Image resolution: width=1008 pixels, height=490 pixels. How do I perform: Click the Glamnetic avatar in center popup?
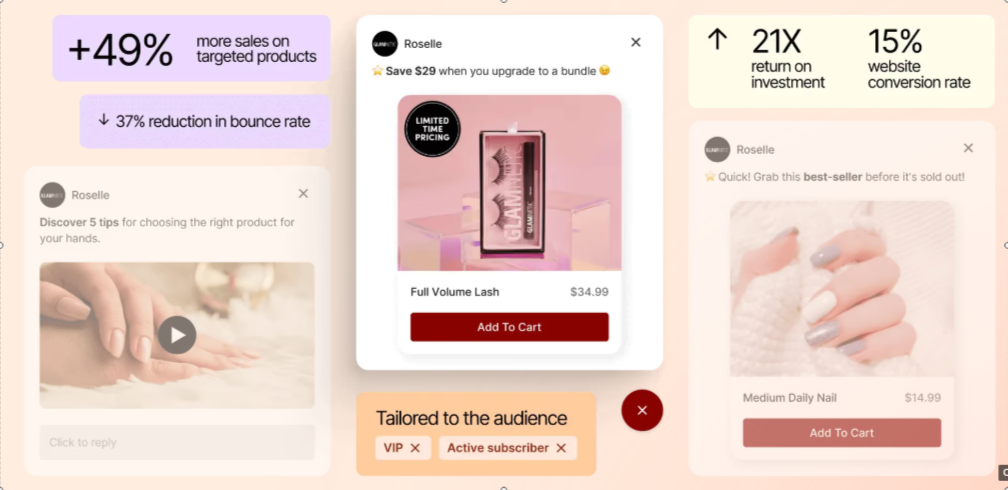pos(384,44)
